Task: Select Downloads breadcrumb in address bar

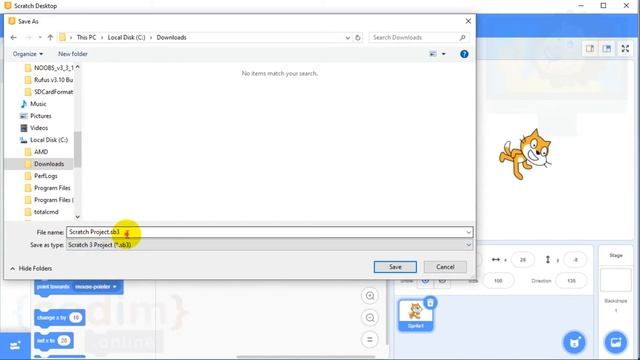Action: (171, 38)
